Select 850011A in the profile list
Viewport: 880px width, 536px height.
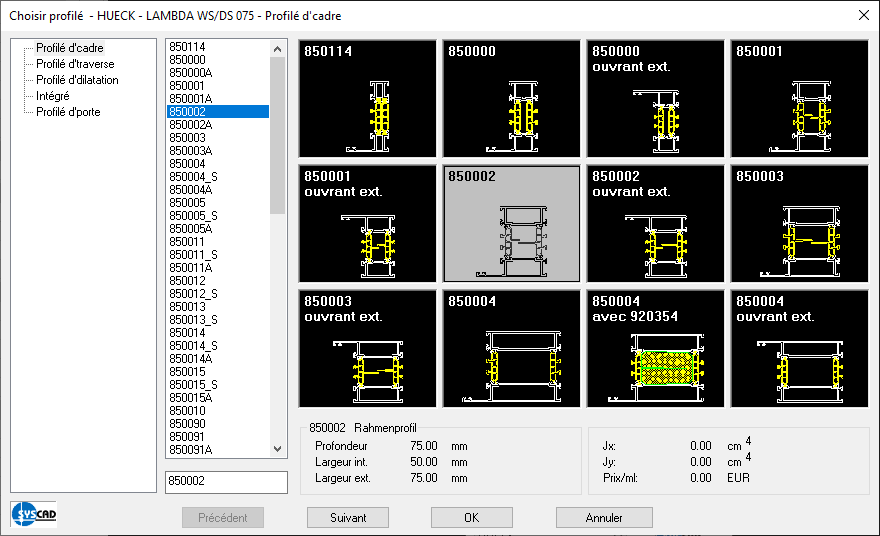click(218, 268)
